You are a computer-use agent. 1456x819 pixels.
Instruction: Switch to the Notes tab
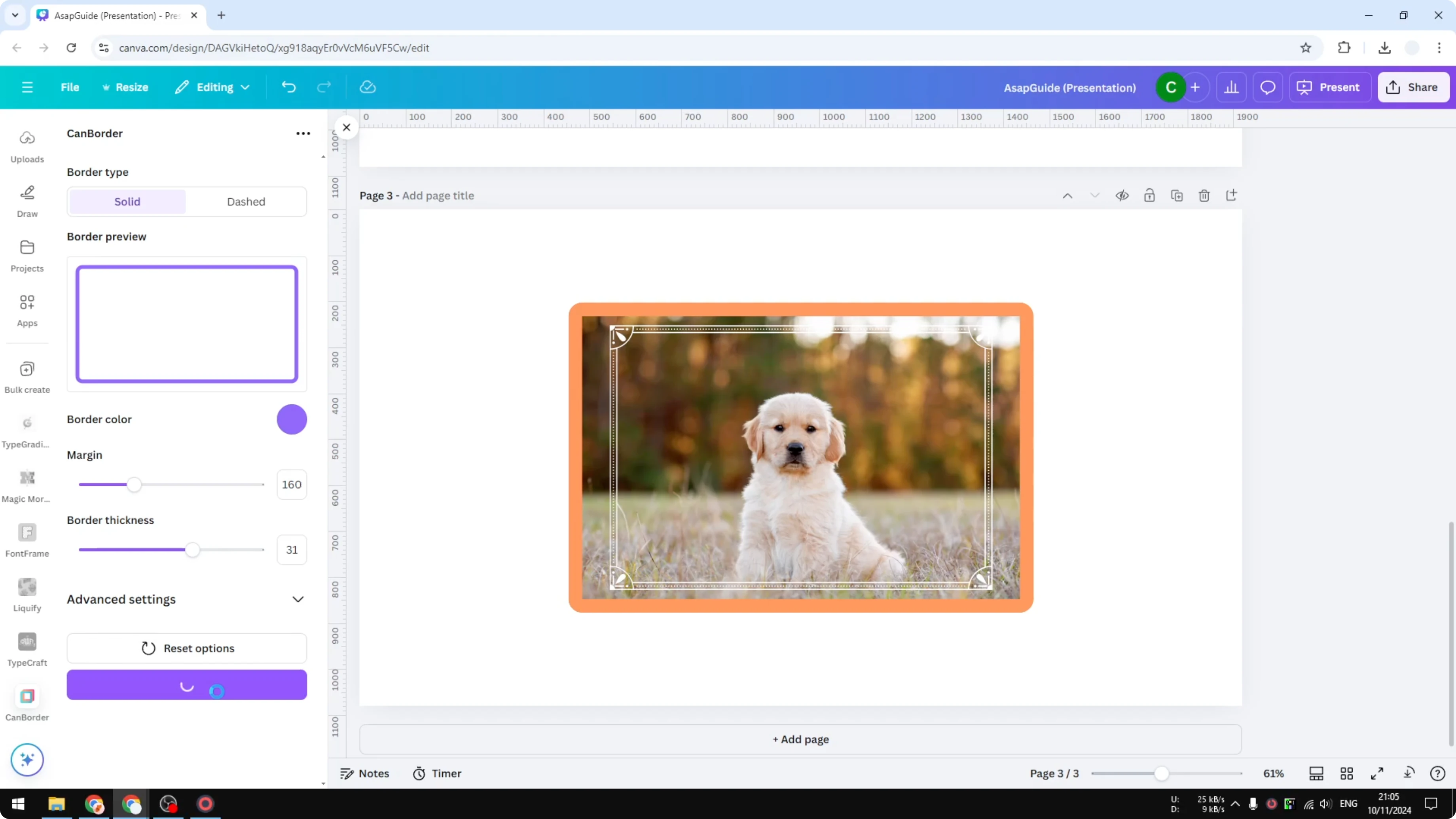(364, 773)
